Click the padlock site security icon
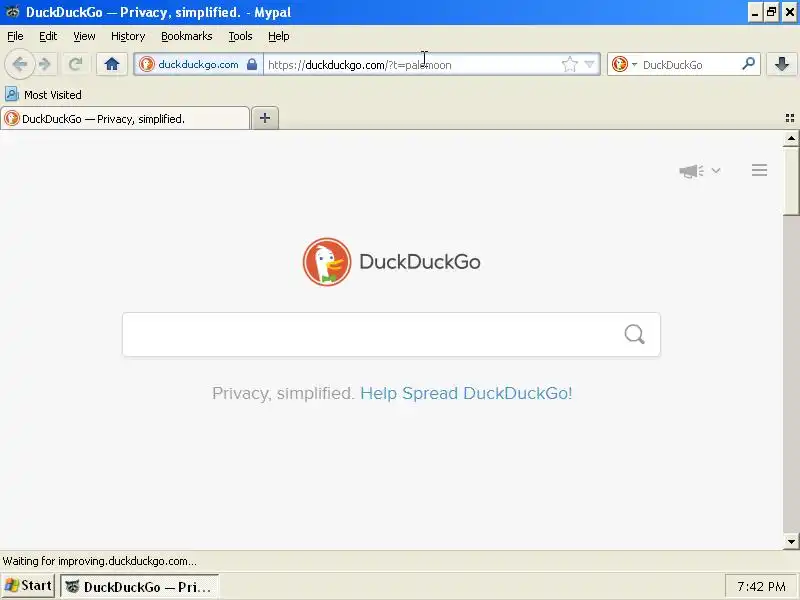800x600 pixels. (x=252, y=64)
